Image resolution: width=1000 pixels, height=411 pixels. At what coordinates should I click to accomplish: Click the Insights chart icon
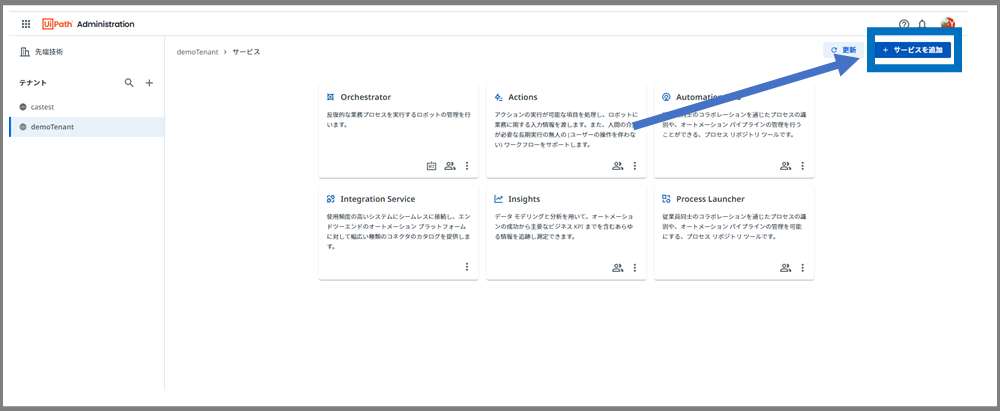[x=499, y=199]
